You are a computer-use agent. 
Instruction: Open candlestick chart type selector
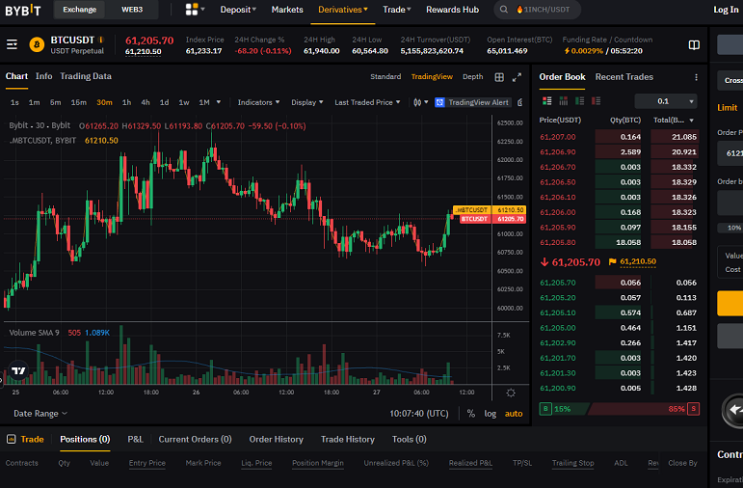point(420,102)
